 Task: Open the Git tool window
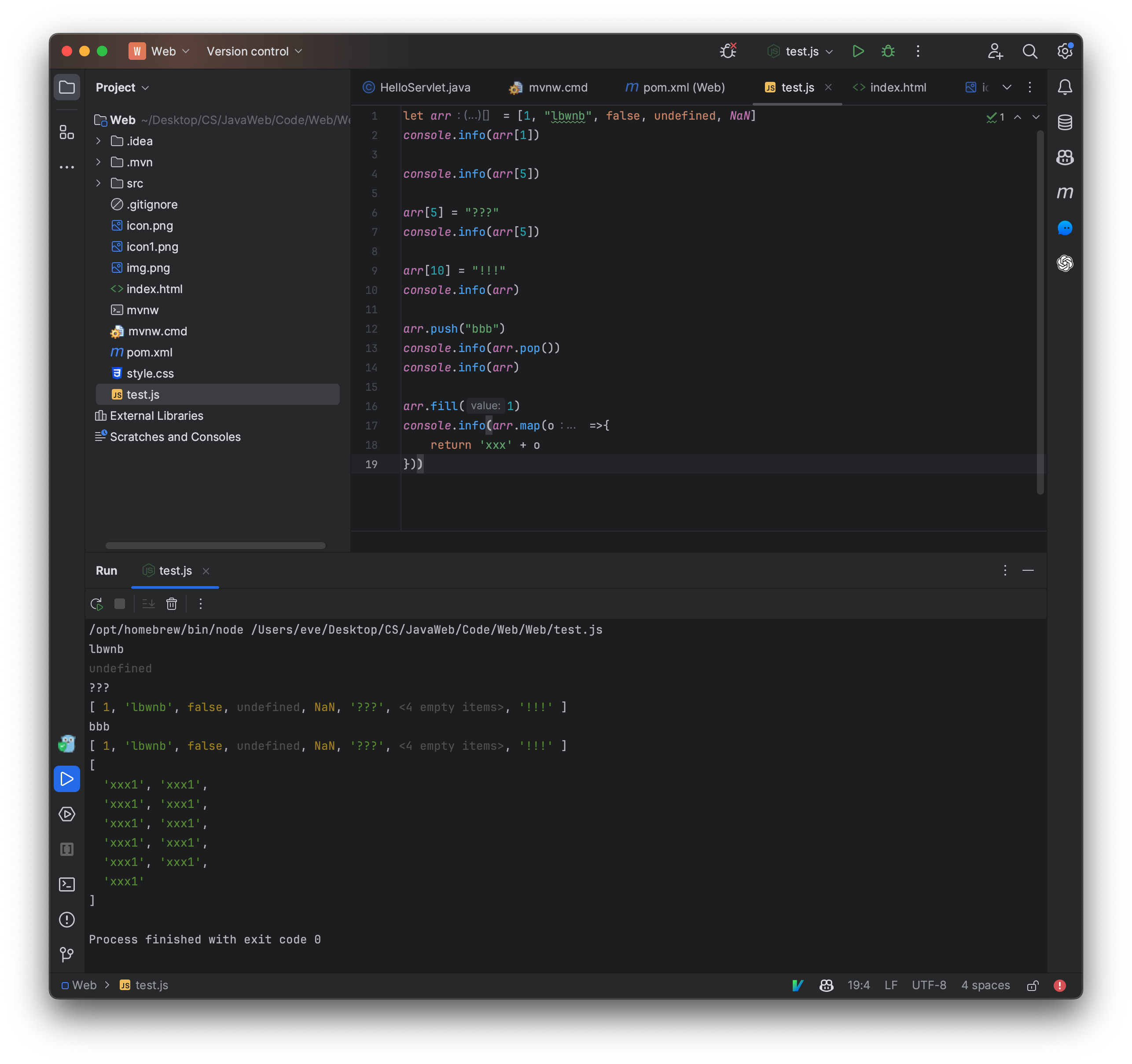pos(66,954)
